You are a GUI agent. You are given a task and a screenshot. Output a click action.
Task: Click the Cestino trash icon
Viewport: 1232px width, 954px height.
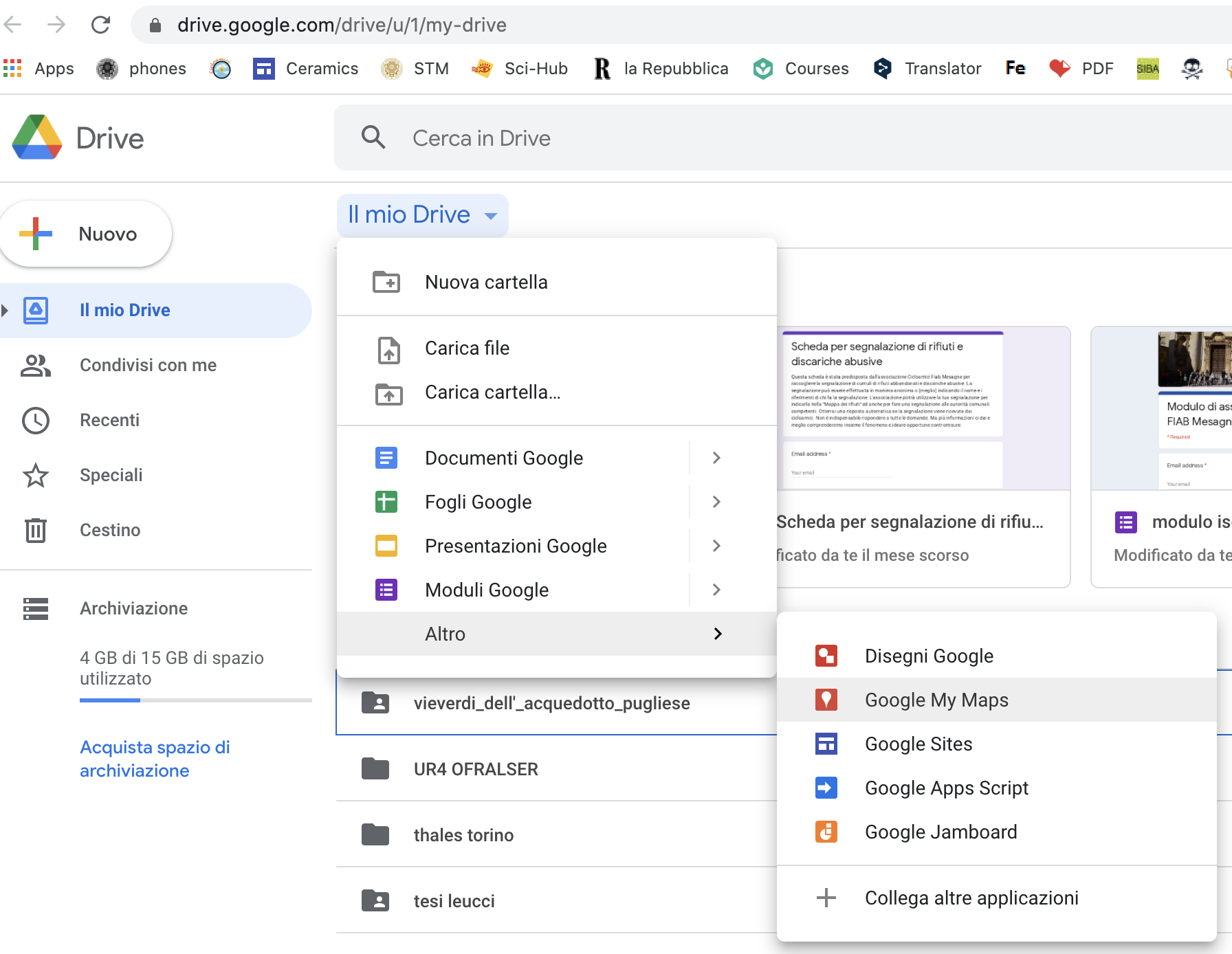point(36,530)
